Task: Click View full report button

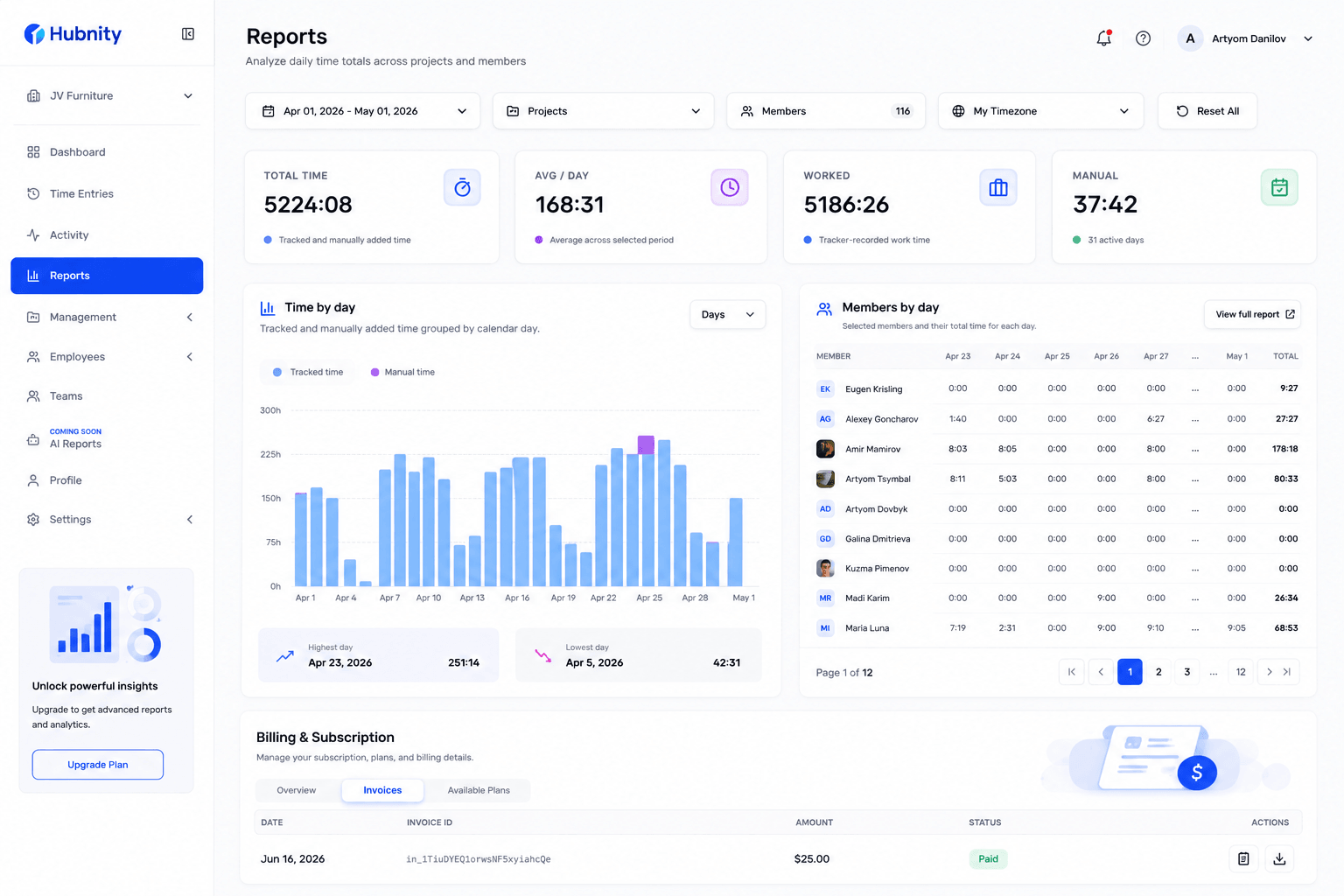Action: tap(1253, 315)
